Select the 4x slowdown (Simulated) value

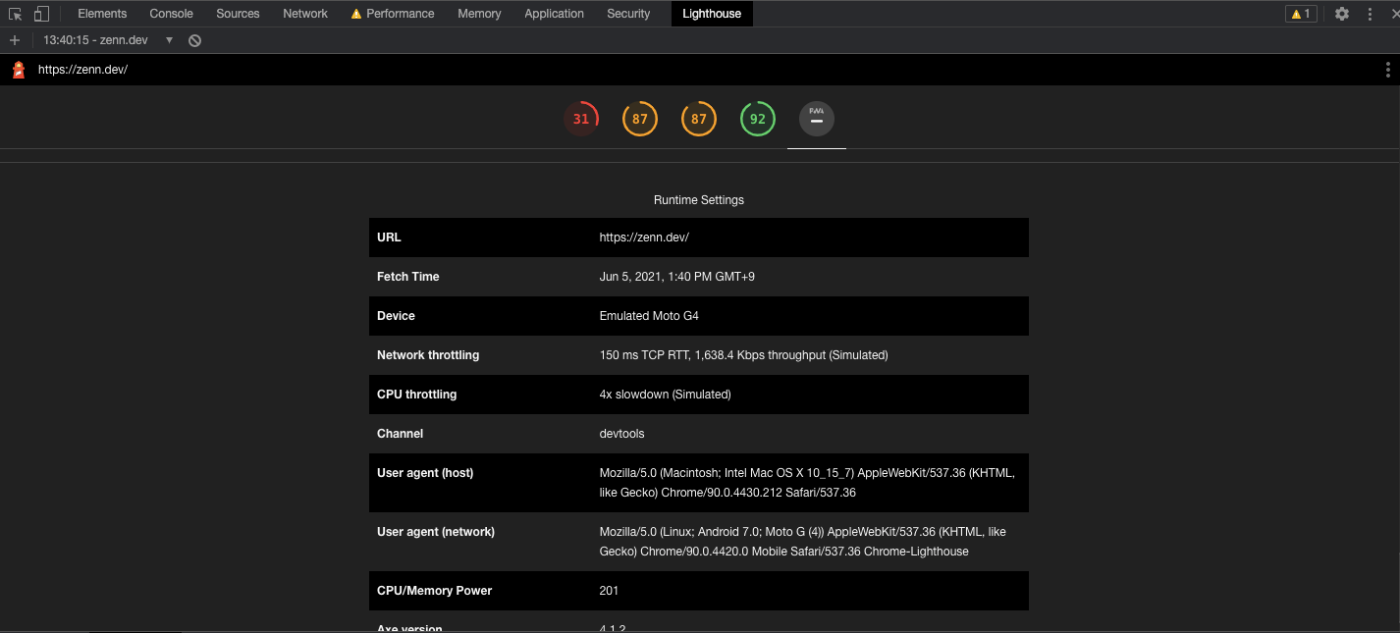[665, 395]
